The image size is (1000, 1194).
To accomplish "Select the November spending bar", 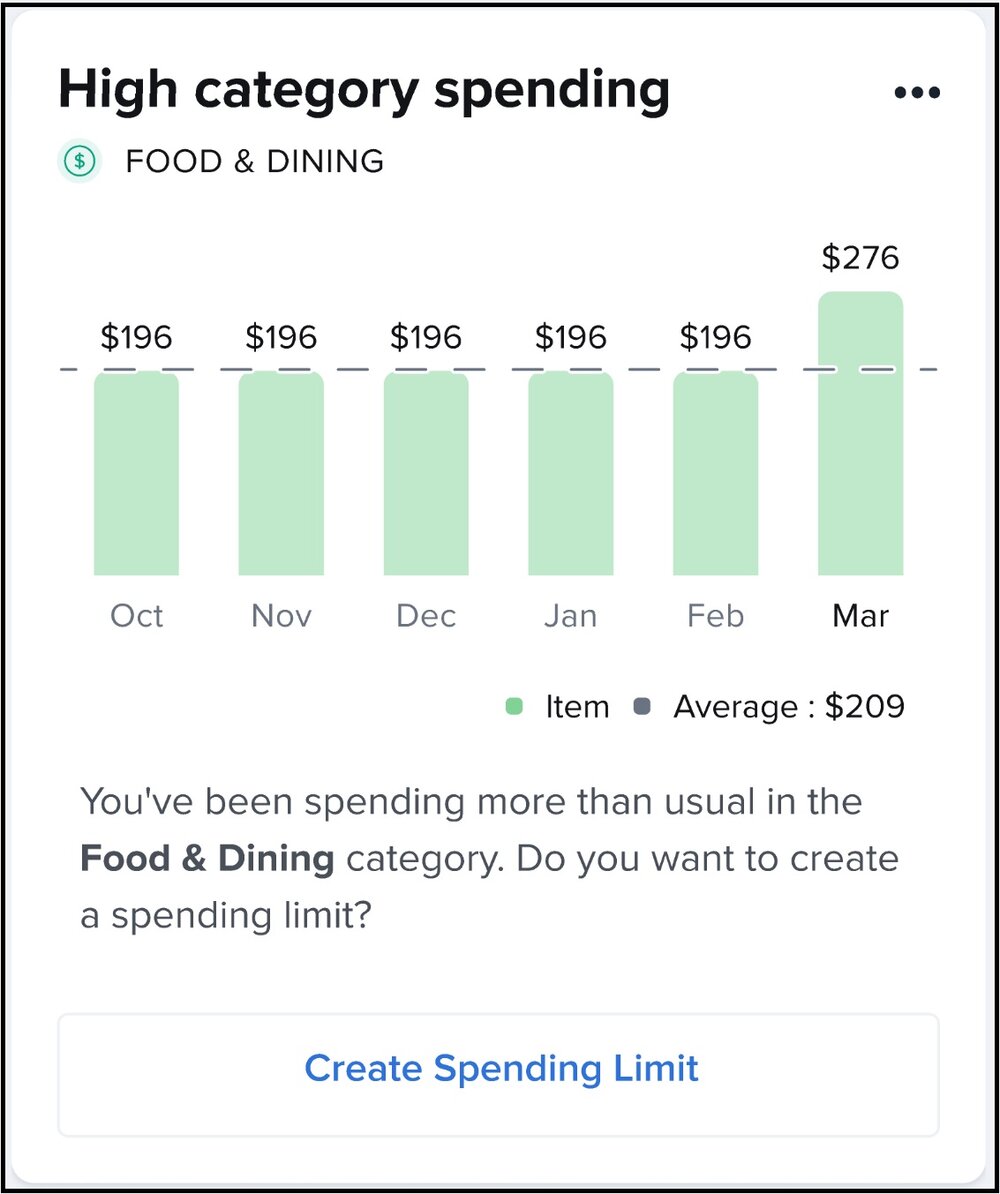I will 281,473.
